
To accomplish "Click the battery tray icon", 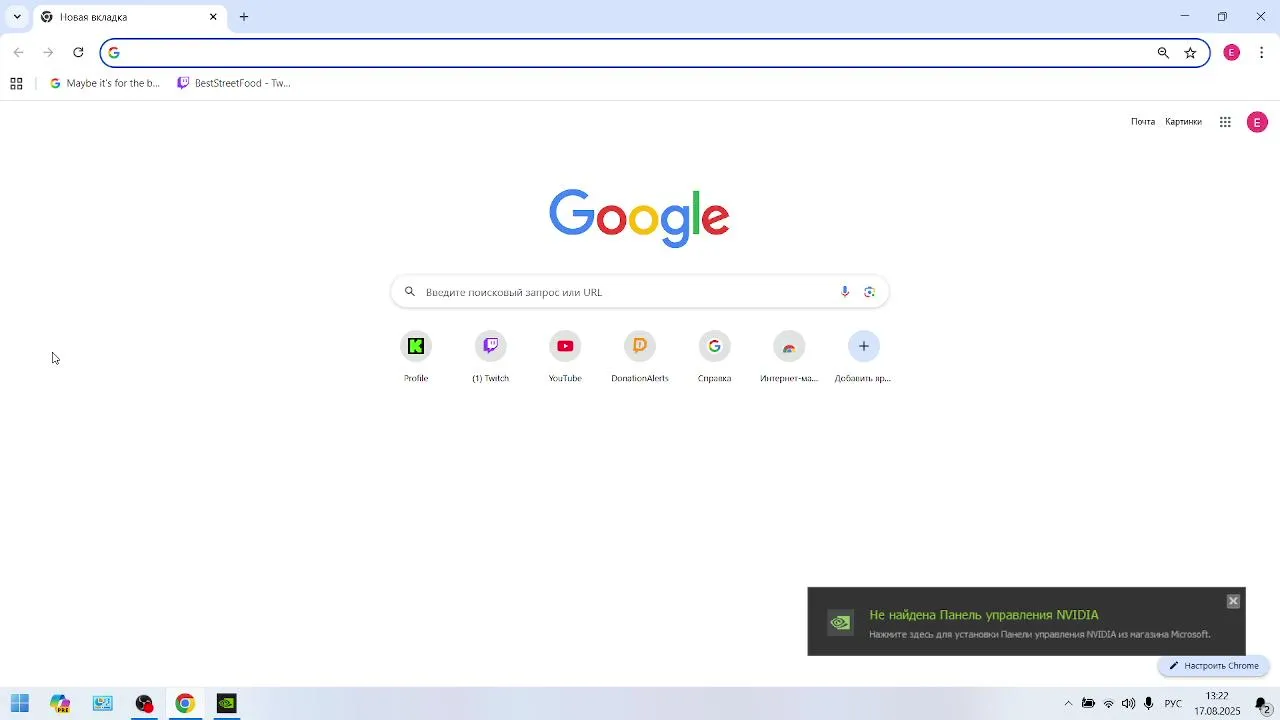I will tap(1088, 704).
